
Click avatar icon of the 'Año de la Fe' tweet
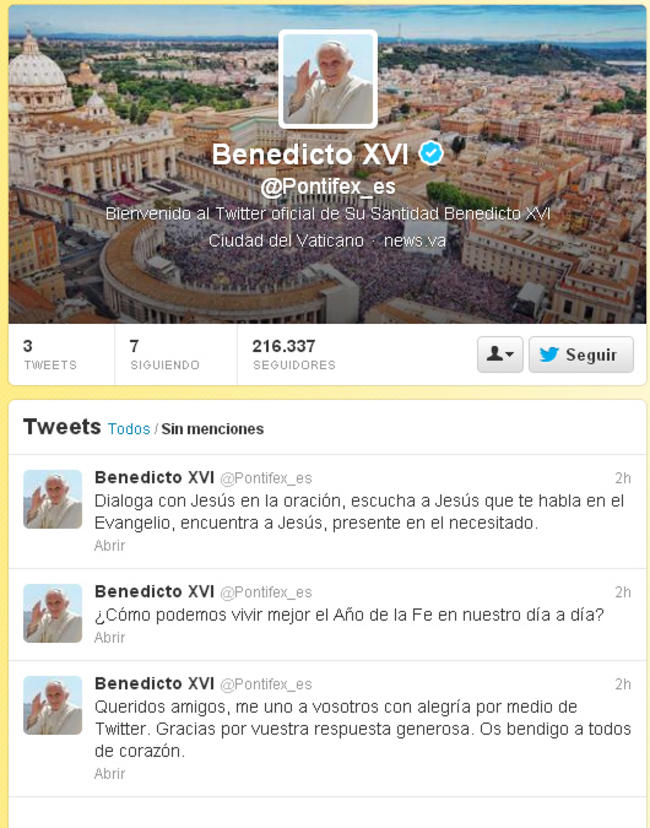pyautogui.click(x=52, y=613)
